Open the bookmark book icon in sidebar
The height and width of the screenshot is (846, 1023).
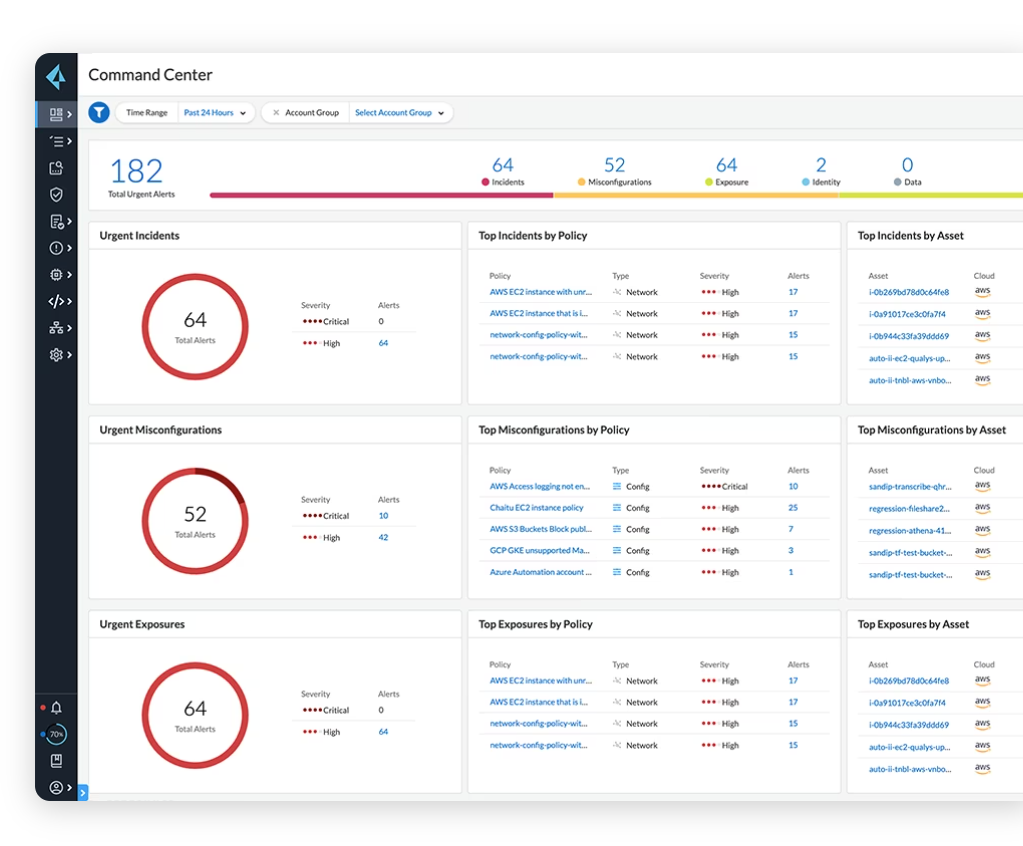(57, 761)
